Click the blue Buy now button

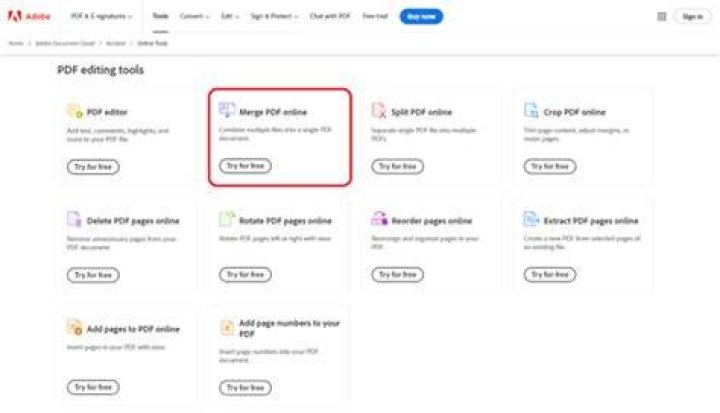click(421, 17)
